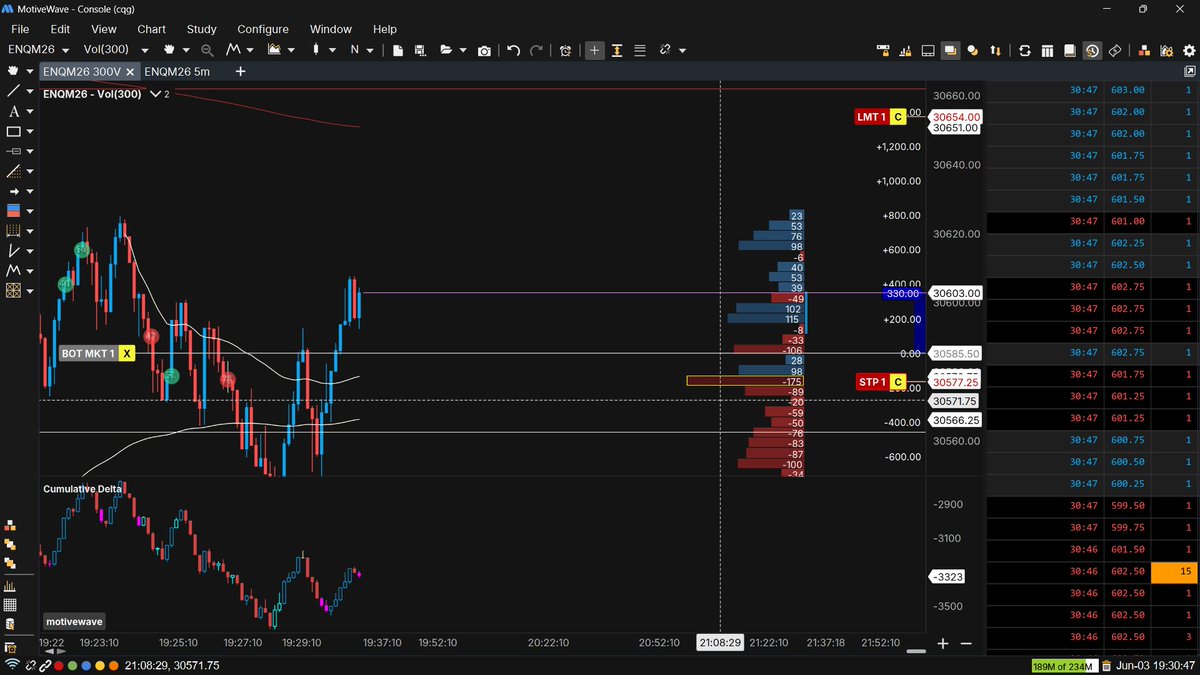Click the refresh arrows icon in top-right toolbar
The image size is (1200, 675).
coord(1025,50)
